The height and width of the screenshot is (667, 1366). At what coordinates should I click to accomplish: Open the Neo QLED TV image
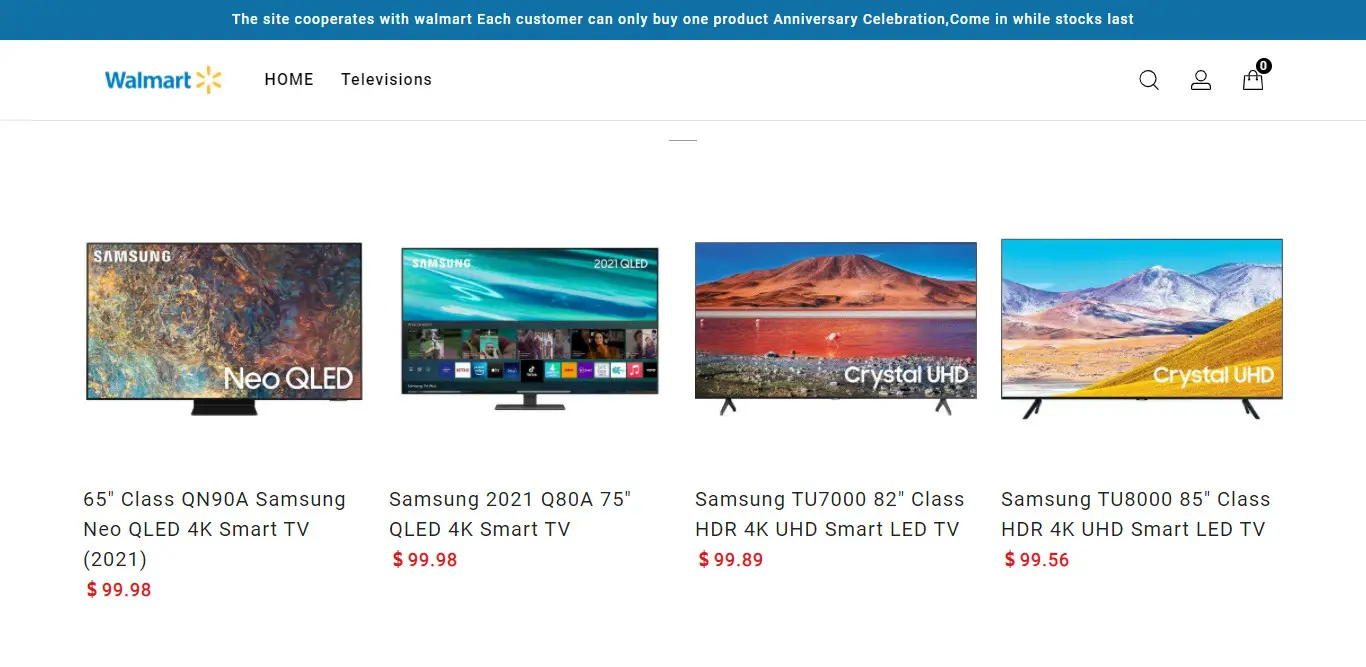point(224,329)
